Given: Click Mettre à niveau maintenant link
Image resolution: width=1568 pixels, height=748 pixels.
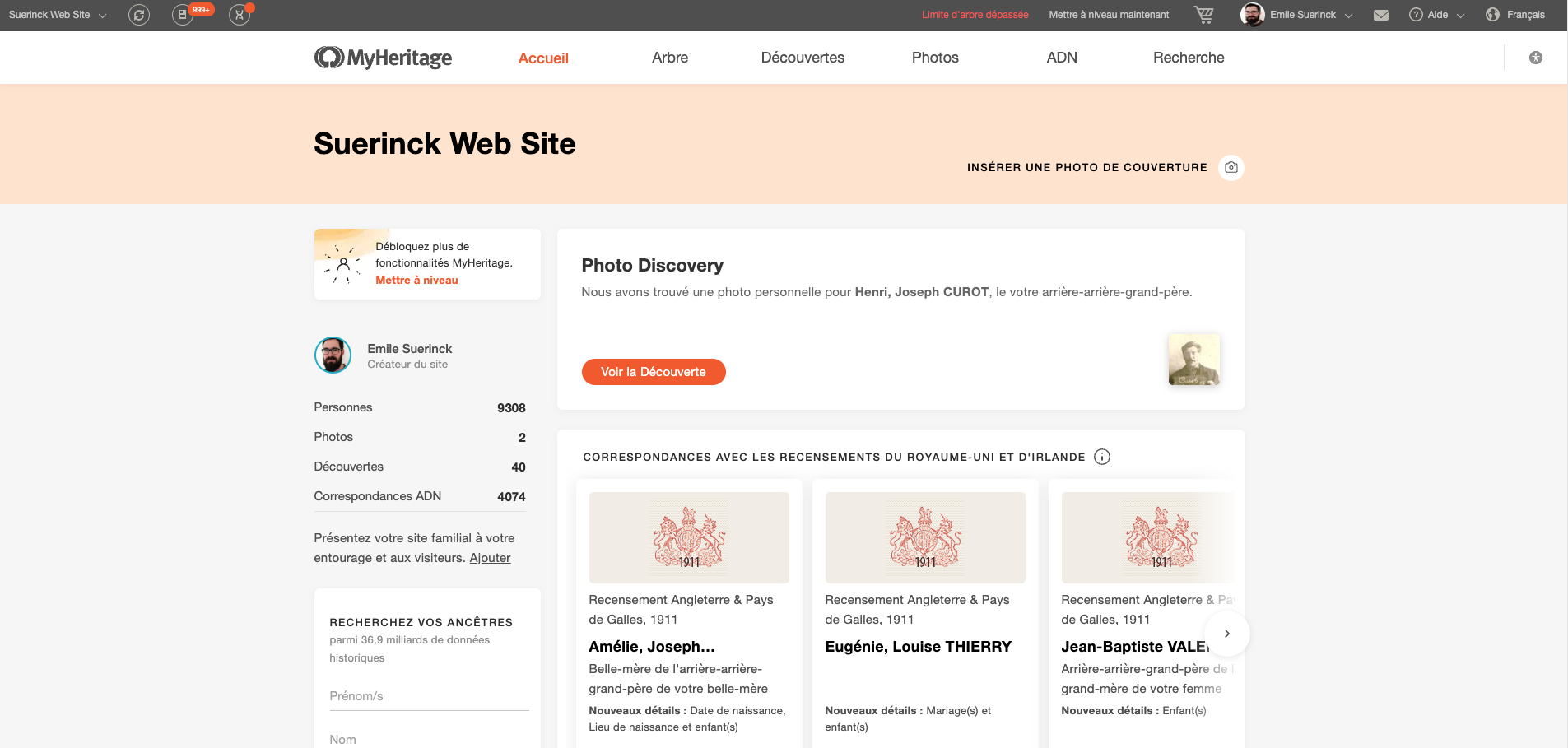Looking at the screenshot, I should click(x=1109, y=15).
